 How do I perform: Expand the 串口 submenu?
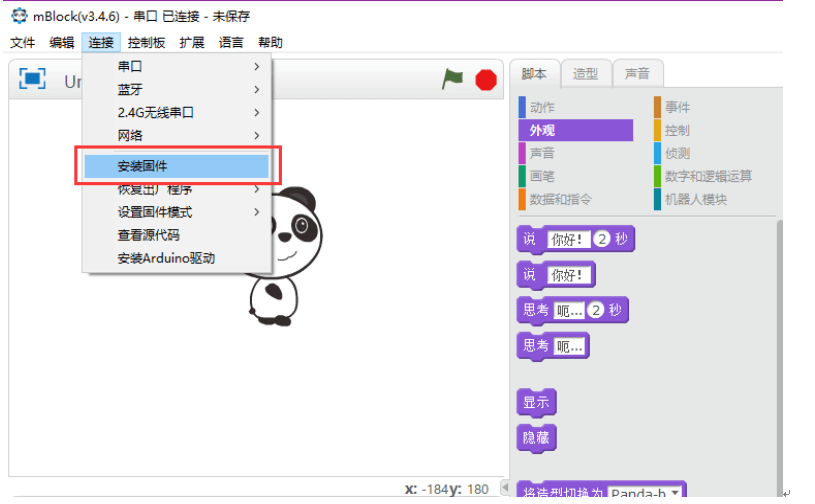pyautogui.click(x=177, y=67)
